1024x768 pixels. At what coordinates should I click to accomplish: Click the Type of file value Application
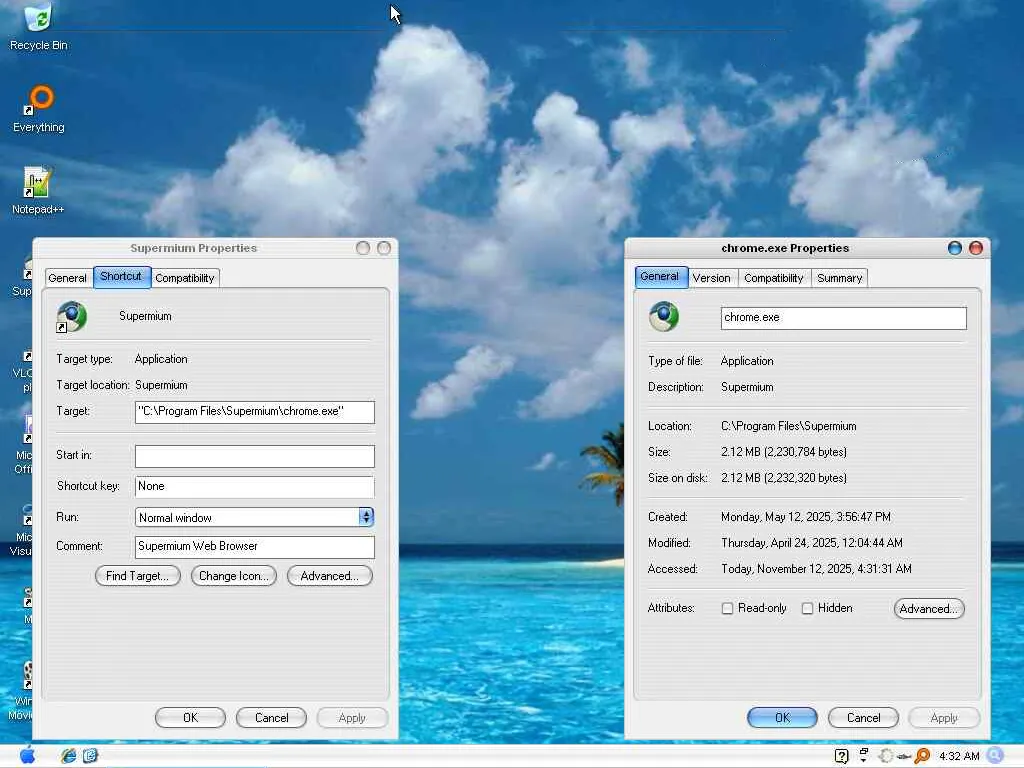coord(747,361)
